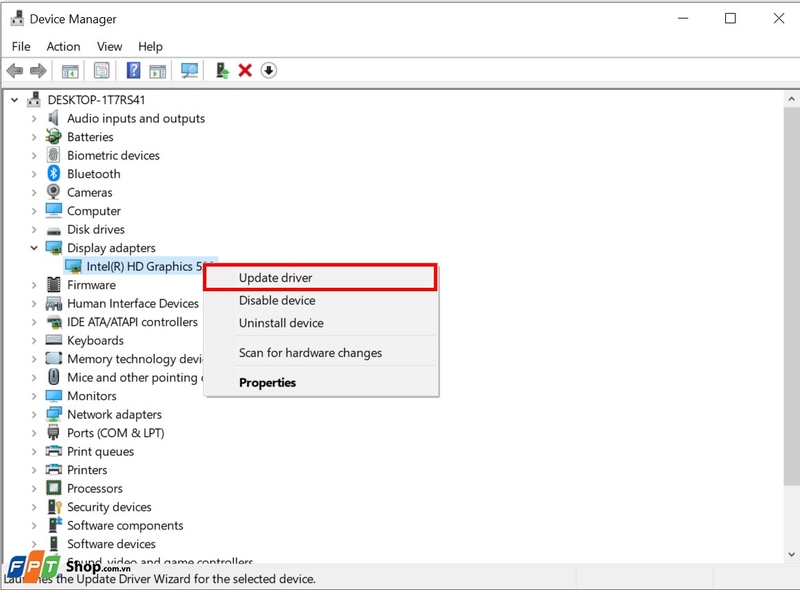Screen dimensions: 800x590
Task: Click the Batteries category icon
Action: point(54,137)
